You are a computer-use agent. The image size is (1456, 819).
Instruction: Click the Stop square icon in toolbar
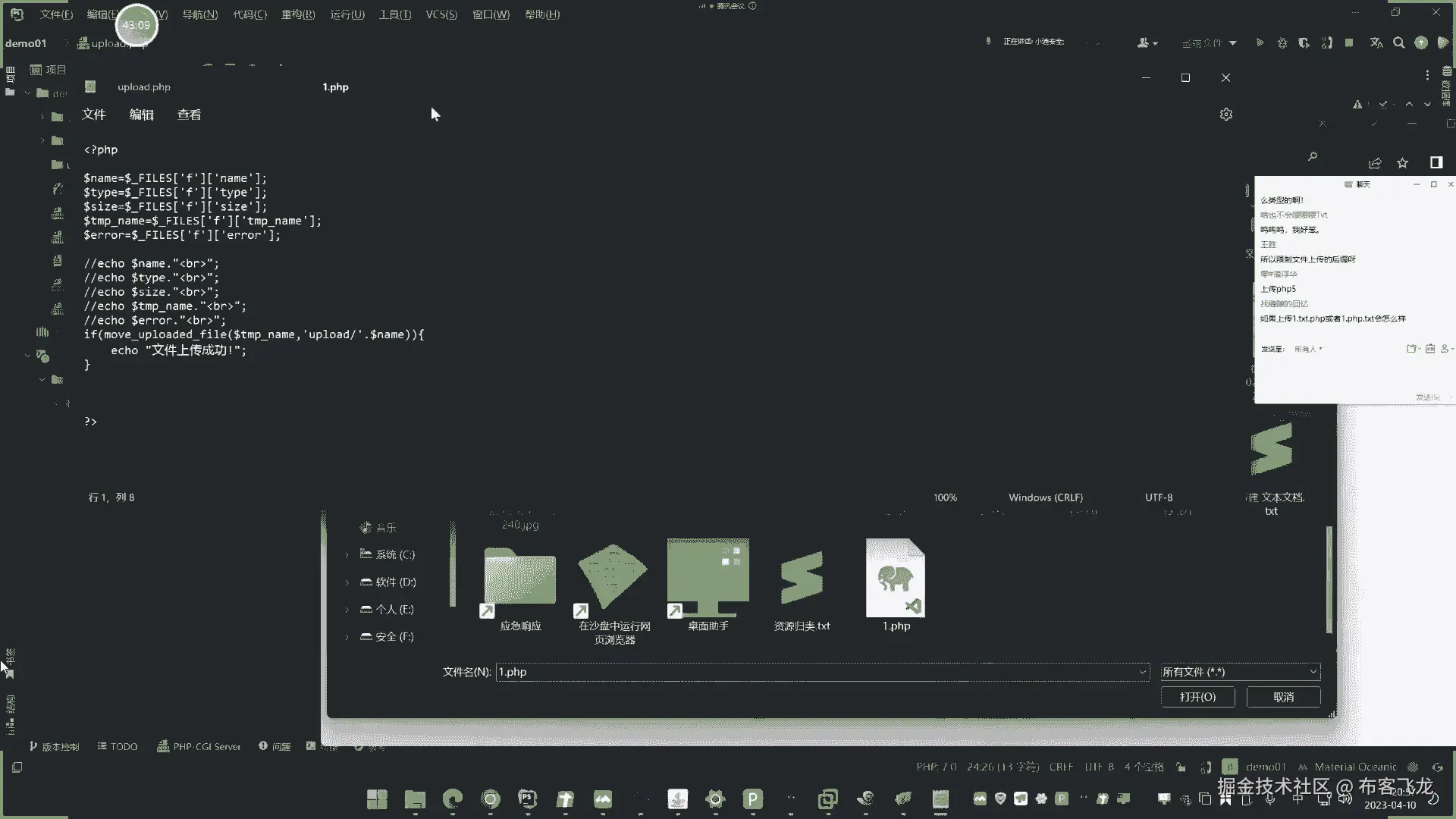pyautogui.click(x=1349, y=43)
